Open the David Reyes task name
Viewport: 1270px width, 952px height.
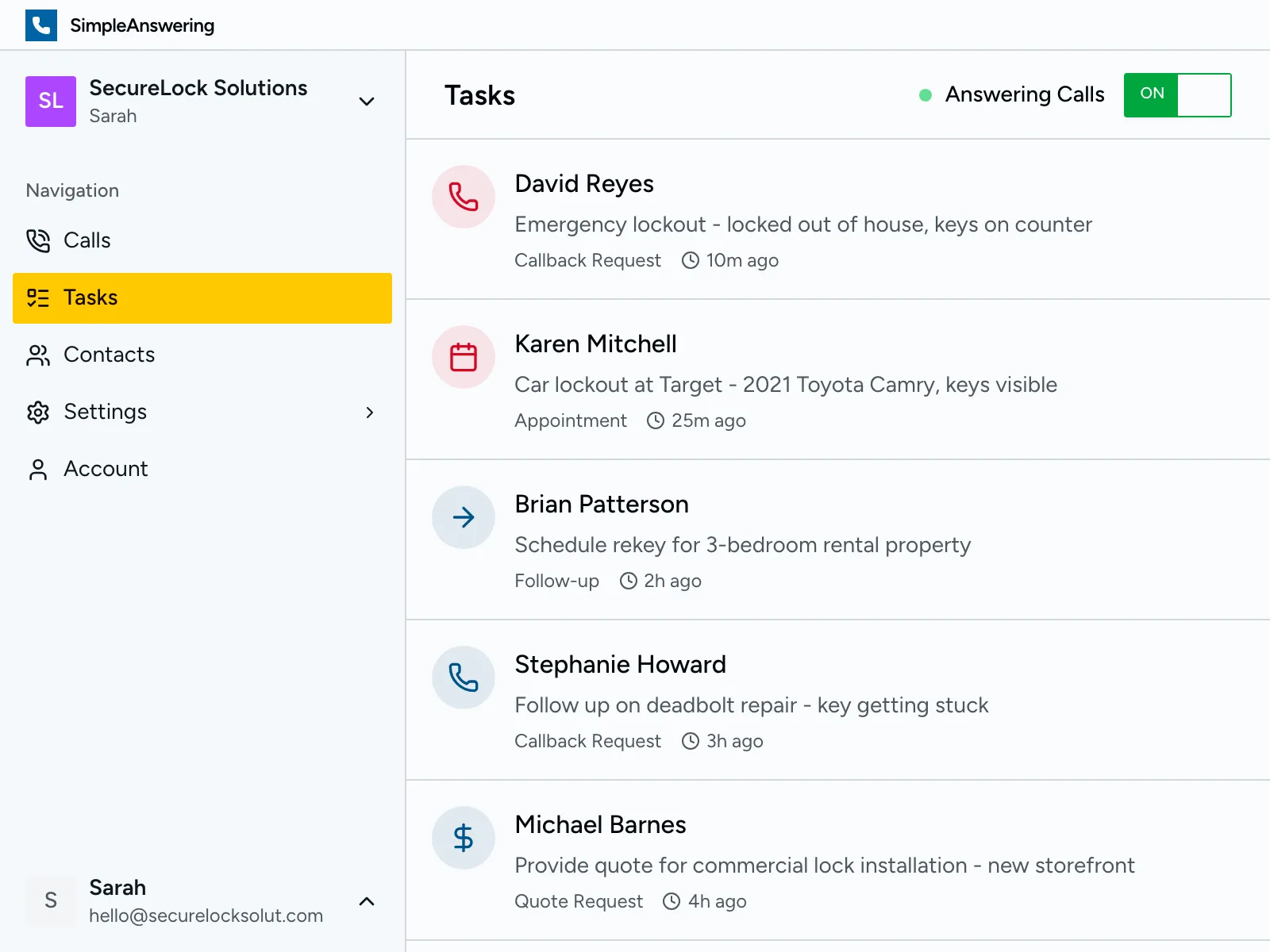584,184
